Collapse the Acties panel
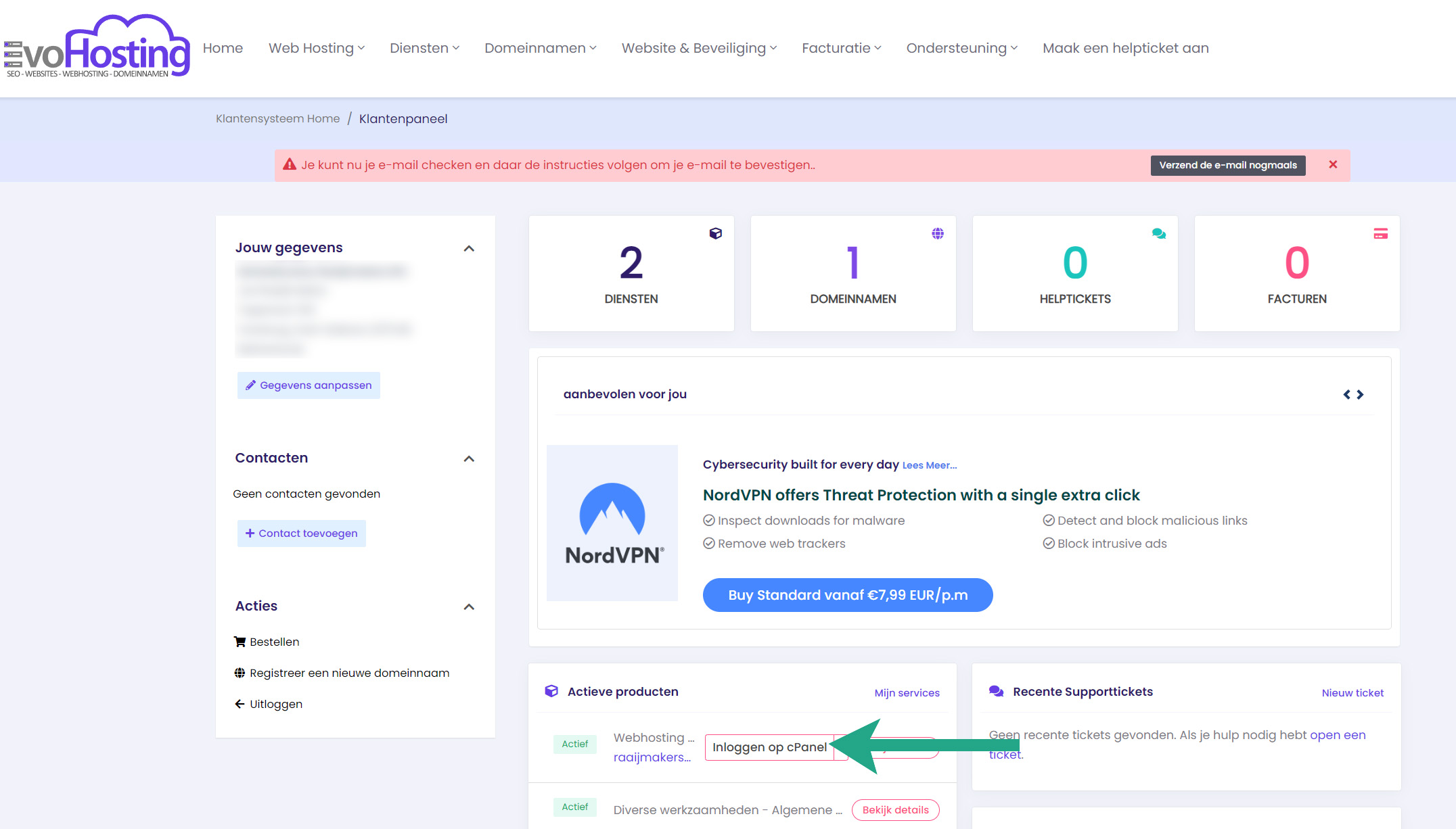The width and height of the screenshot is (1456, 829). pyautogui.click(x=469, y=607)
